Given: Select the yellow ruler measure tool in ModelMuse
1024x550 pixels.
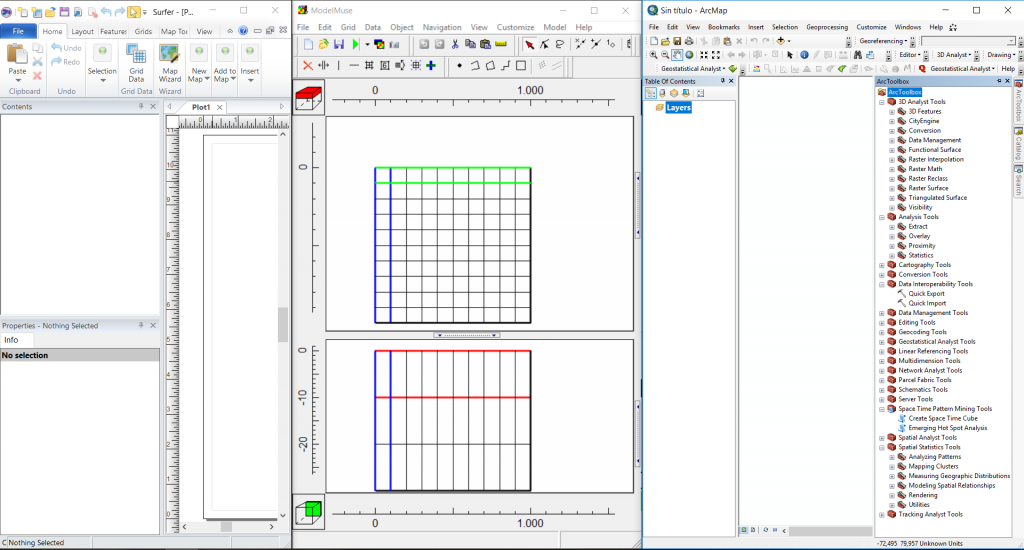Looking at the screenshot, I should point(501,44).
